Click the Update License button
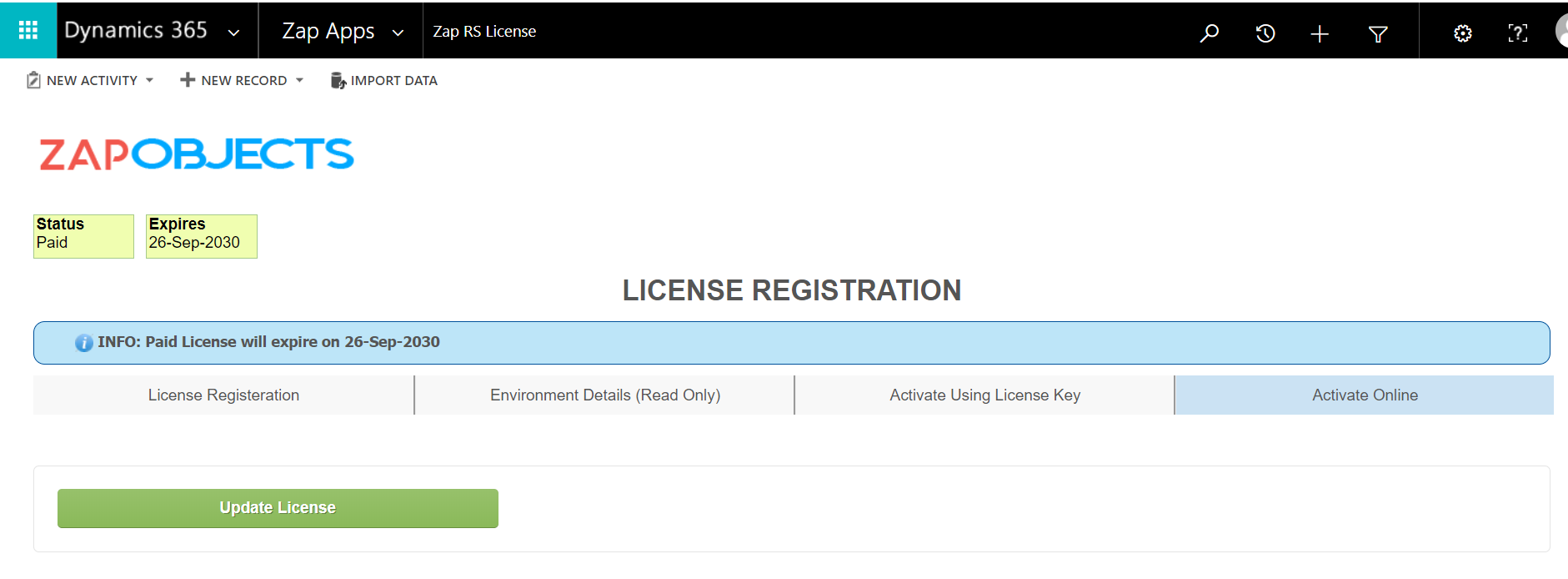The width and height of the screenshot is (1568, 579). pos(278,508)
